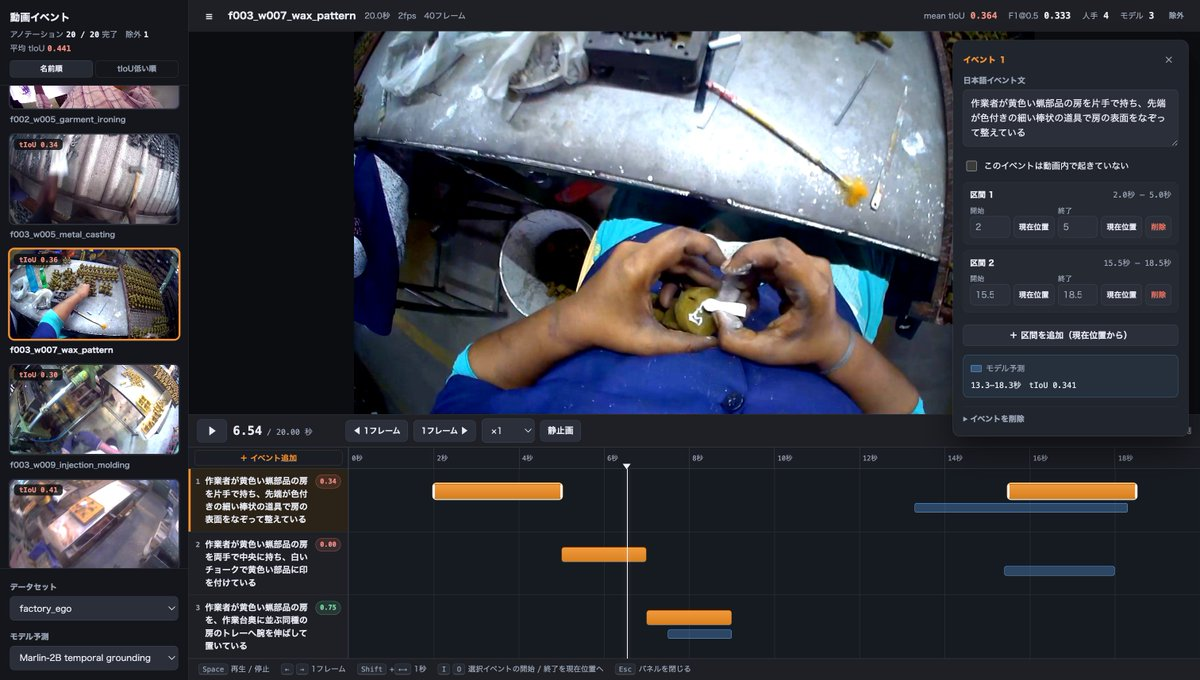The height and width of the screenshot is (680, 1200).
Task: Click the 静止画 still image button
Action: coord(560,431)
